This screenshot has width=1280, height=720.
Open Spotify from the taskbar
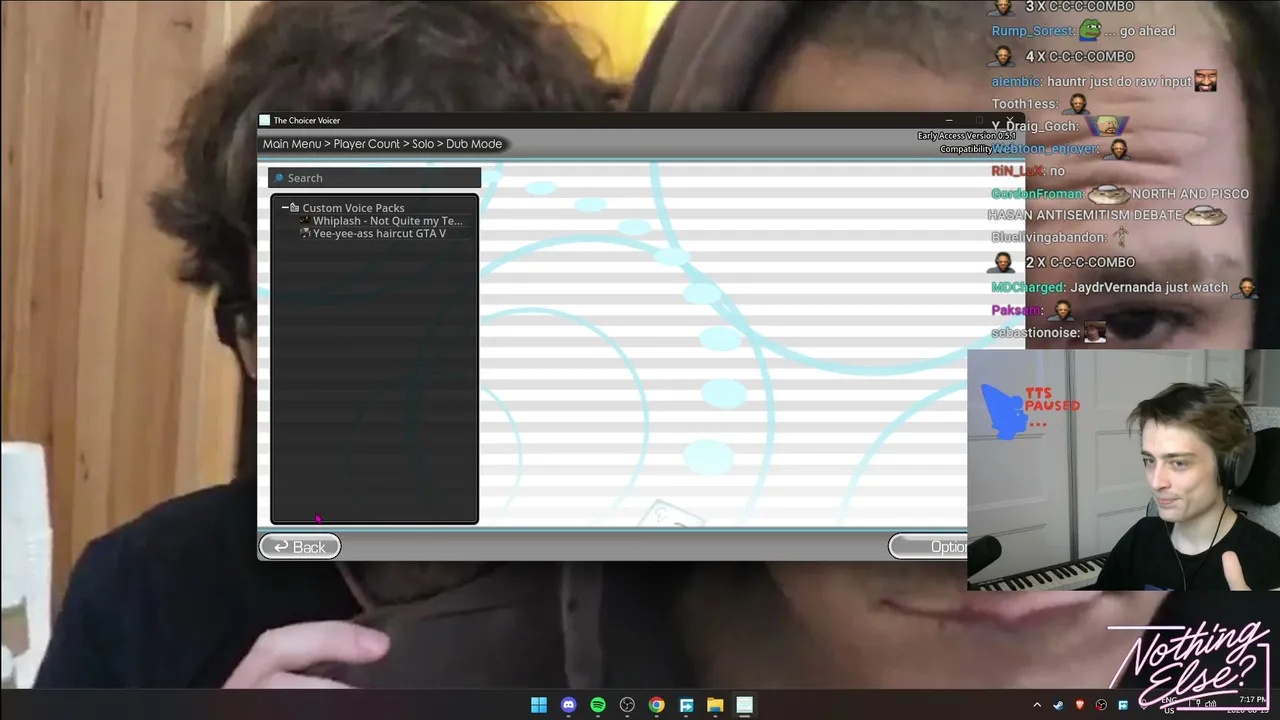598,705
